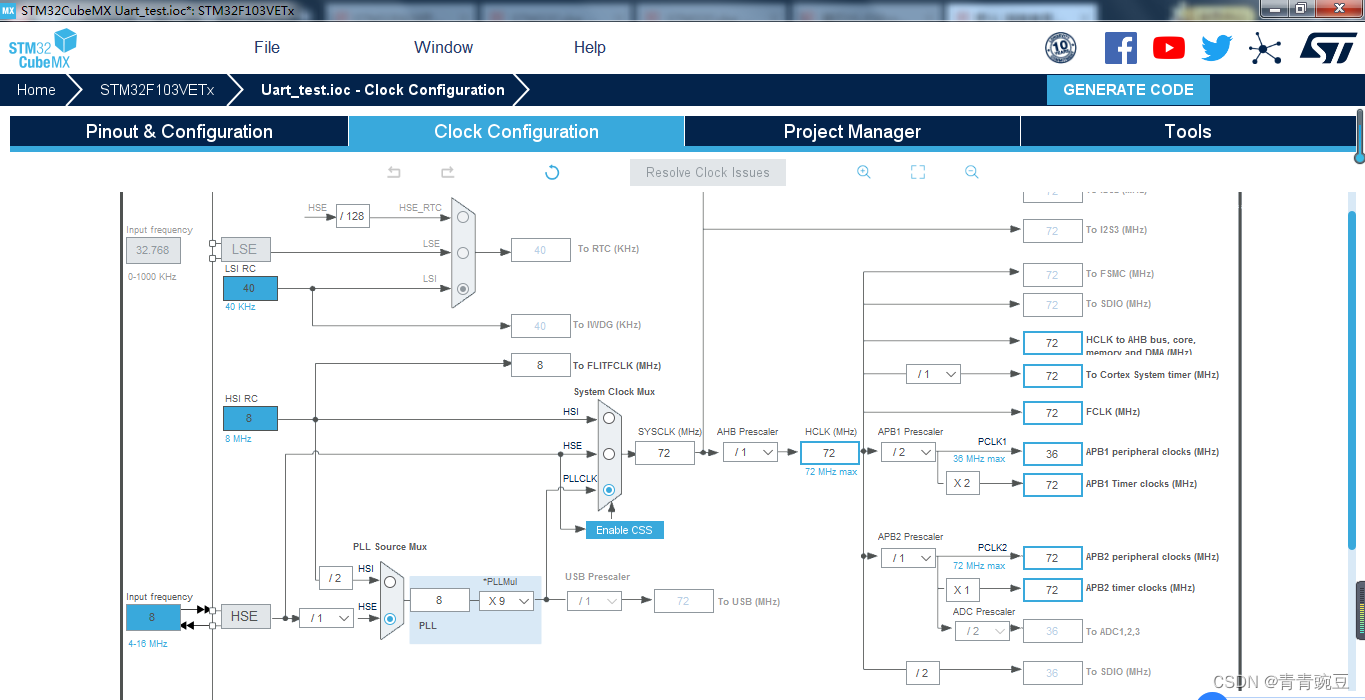Open the APB1 Prescaler dropdown

click(x=908, y=452)
